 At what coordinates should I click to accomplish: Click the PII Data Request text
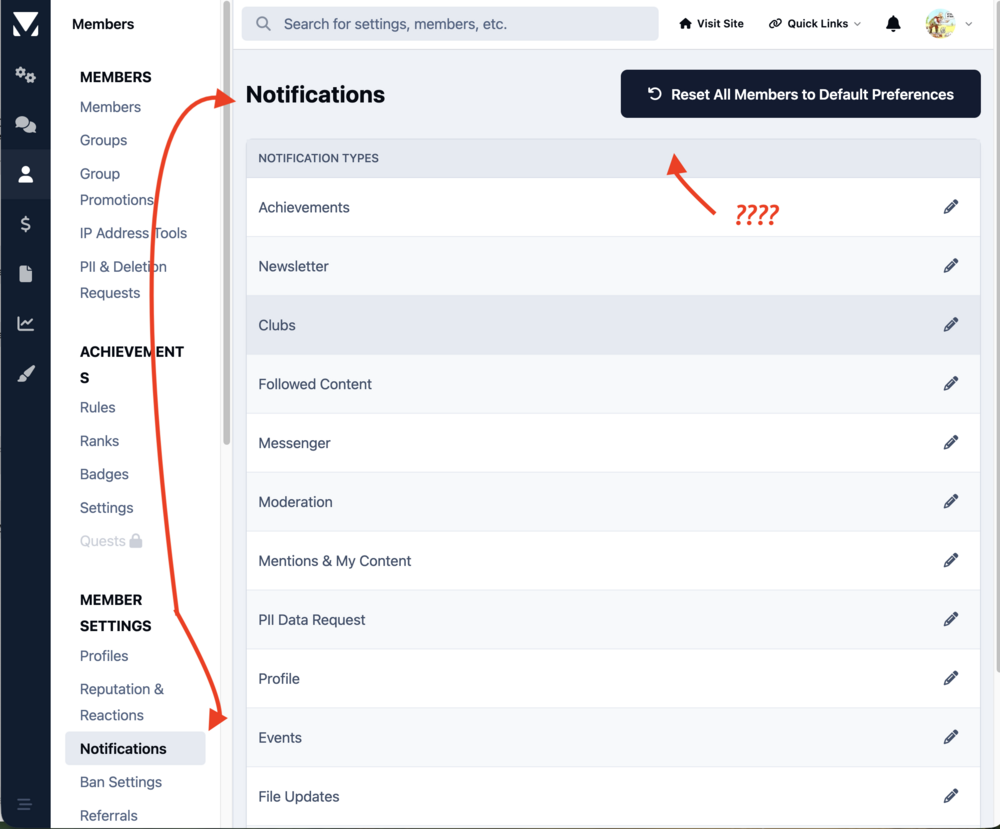[312, 620]
